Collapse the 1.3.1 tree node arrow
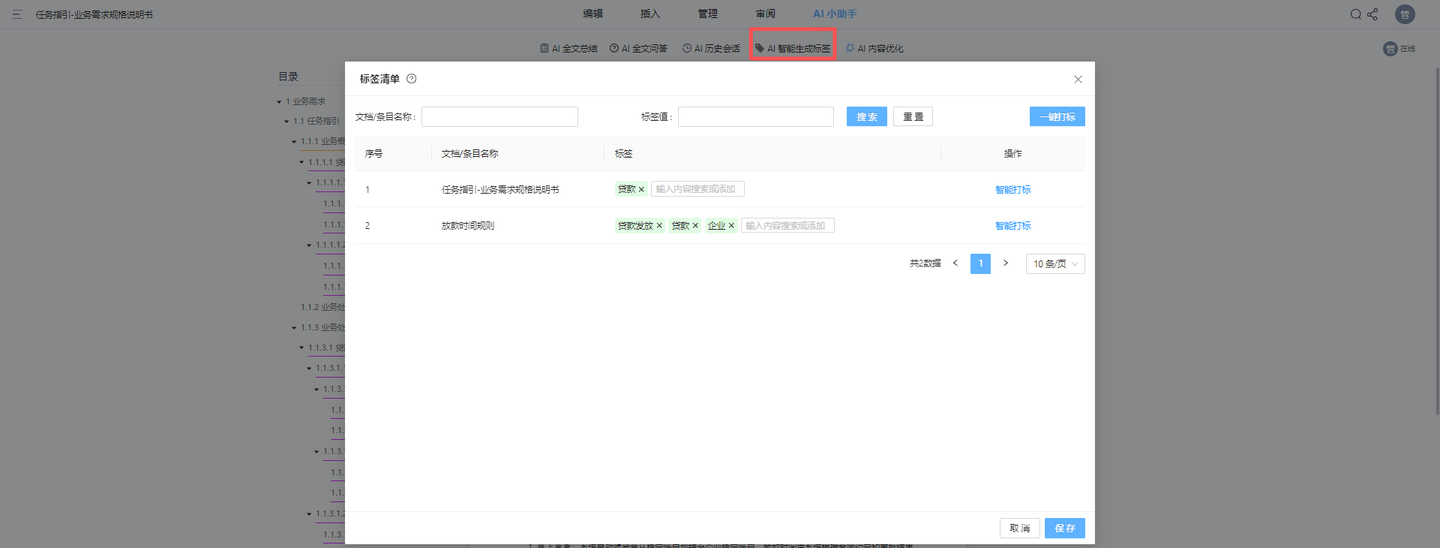 click(302, 348)
